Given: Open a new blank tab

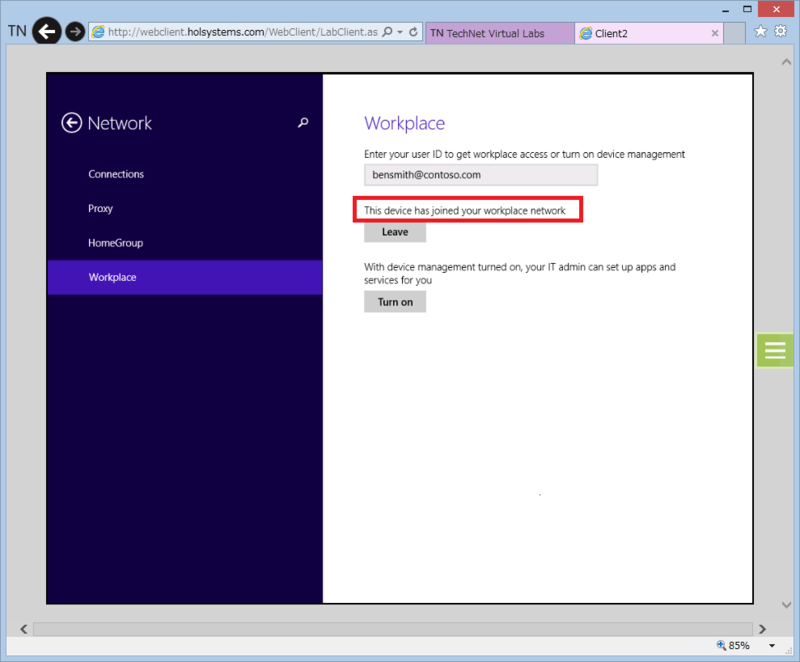Looking at the screenshot, I should [735, 33].
